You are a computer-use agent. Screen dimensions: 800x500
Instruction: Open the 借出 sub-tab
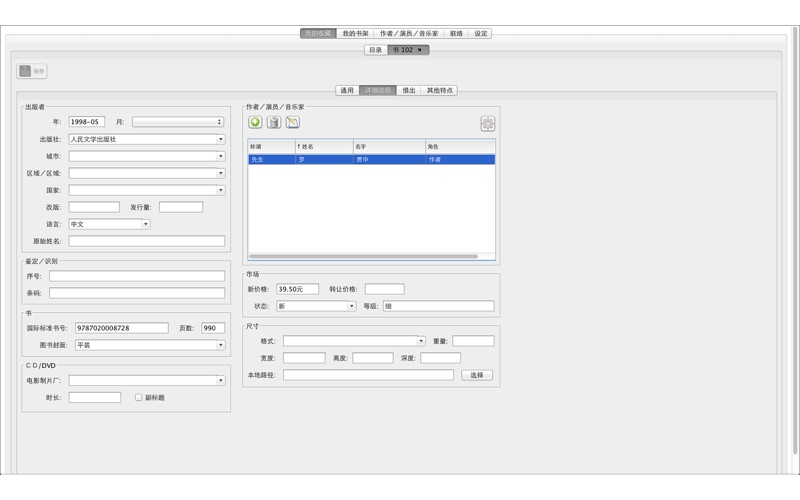tap(409, 90)
